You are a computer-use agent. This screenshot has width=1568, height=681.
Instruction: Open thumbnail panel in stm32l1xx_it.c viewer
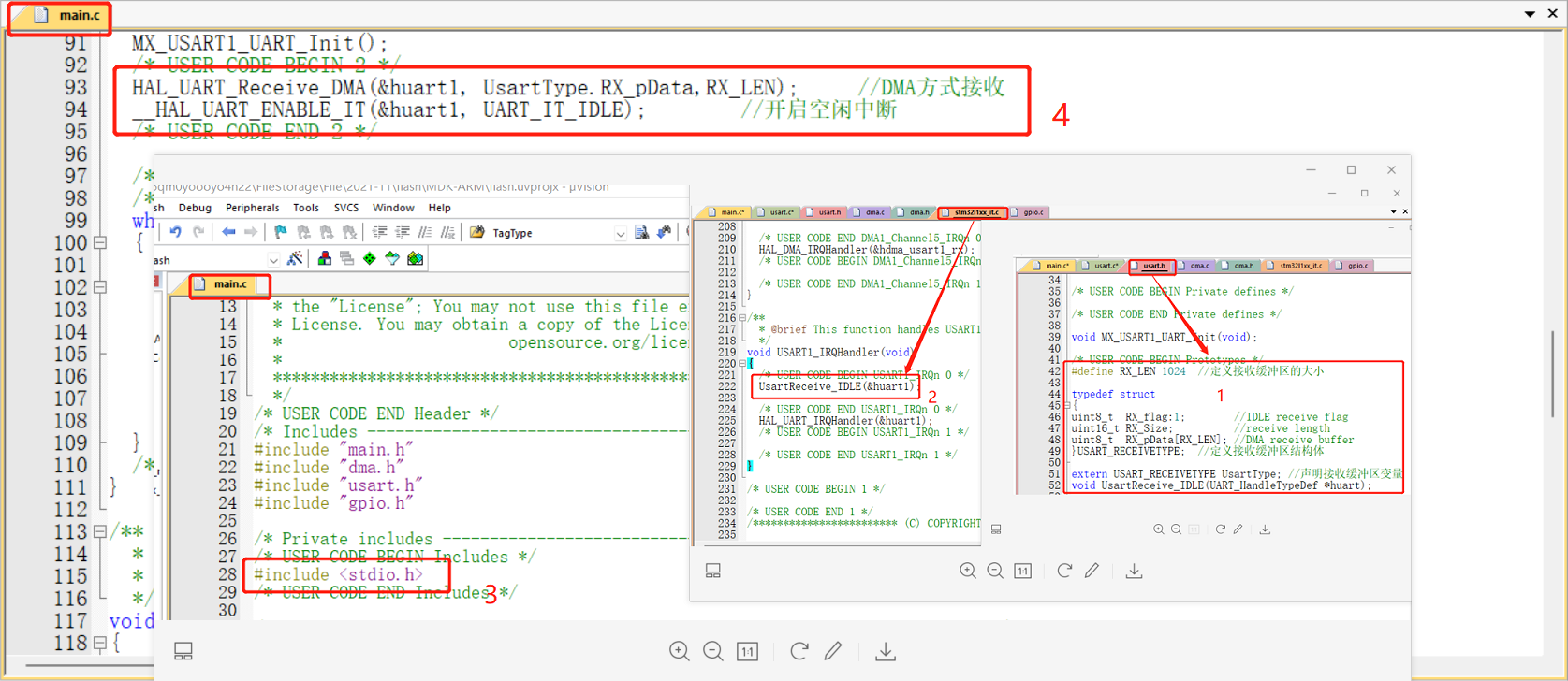713,571
